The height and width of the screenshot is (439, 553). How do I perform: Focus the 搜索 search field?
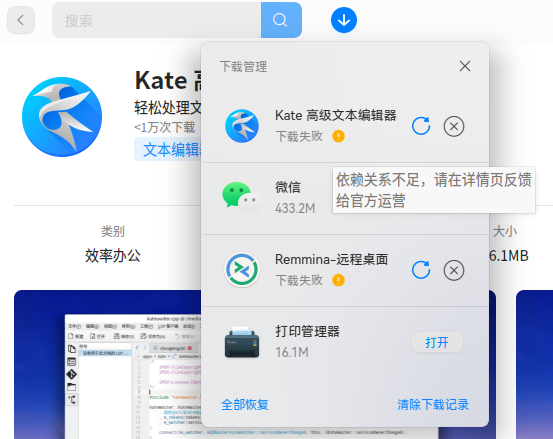[157, 20]
